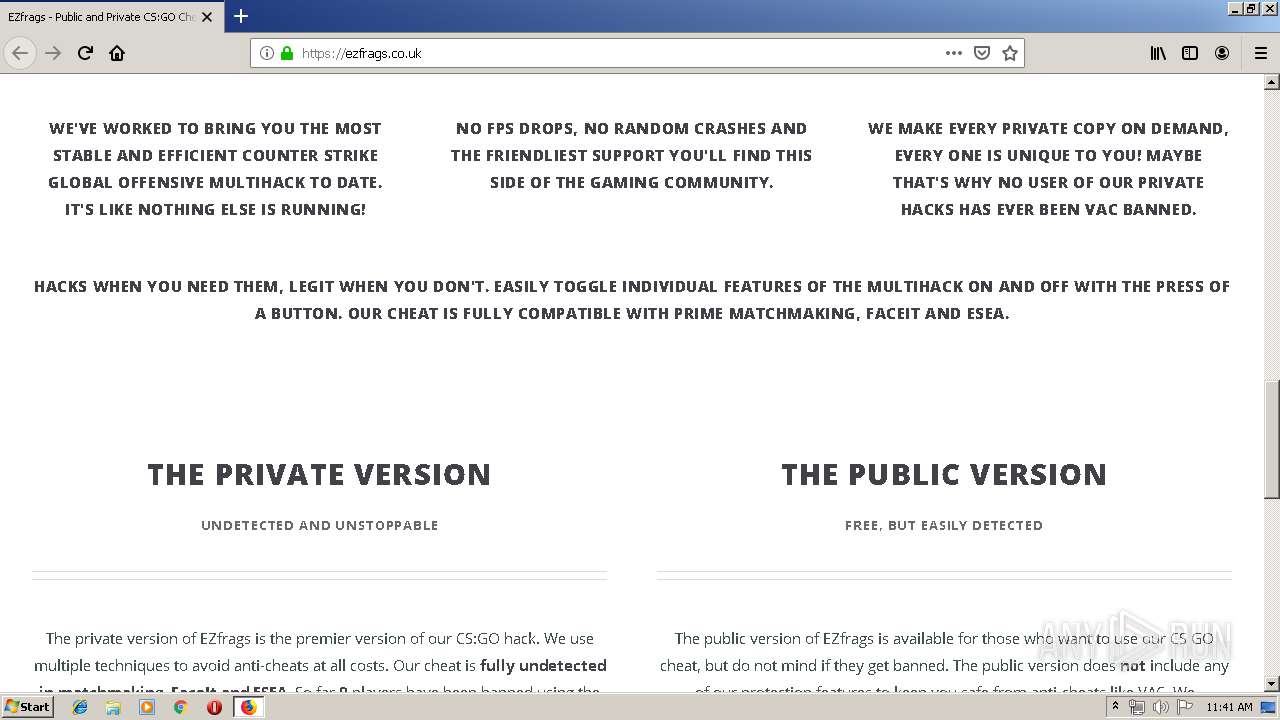Open the Opera taskbar icon
1280x720 pixels.
(214, 707)
